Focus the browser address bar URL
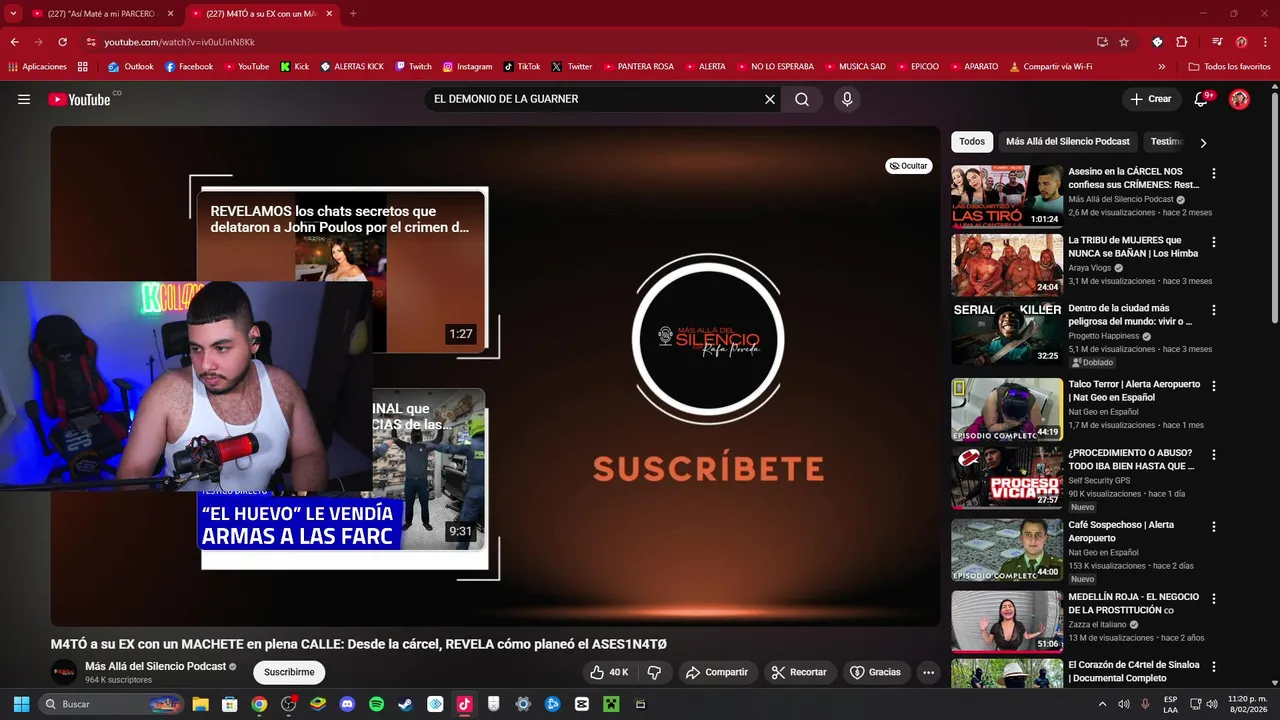 point(180,42)
